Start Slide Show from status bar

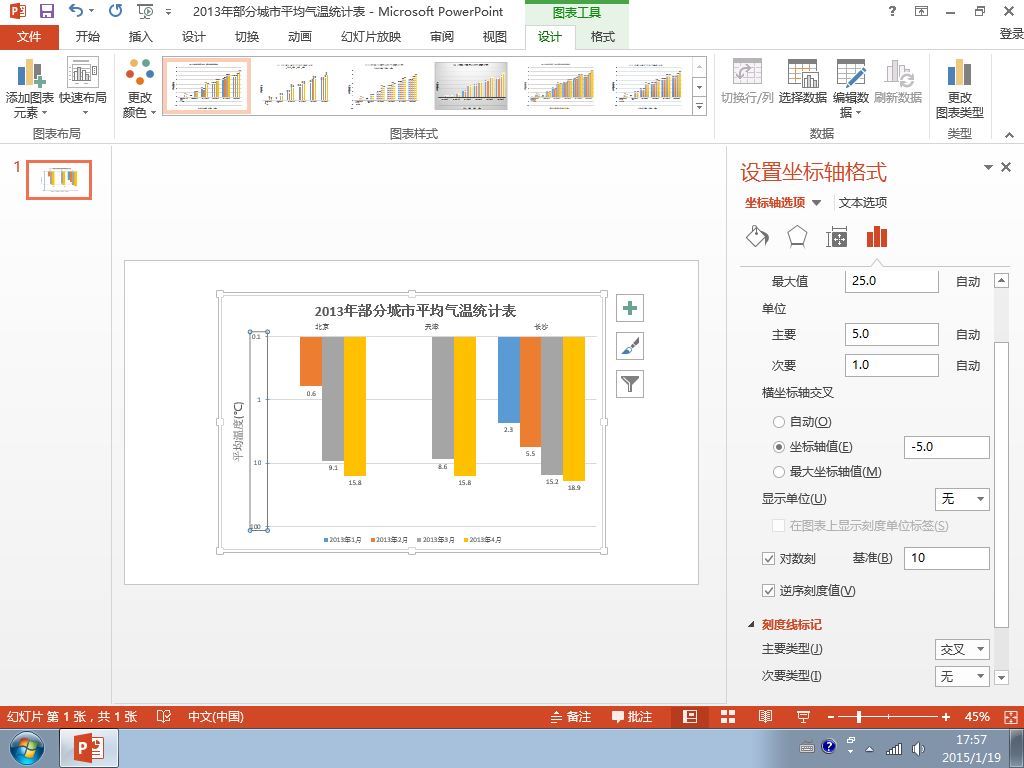(x=803, y=716)
